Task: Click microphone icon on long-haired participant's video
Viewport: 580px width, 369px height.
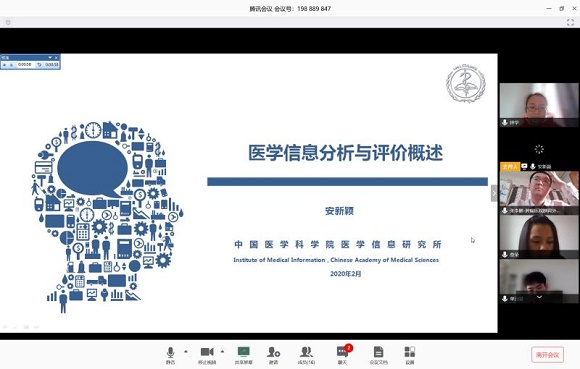Action: pos(505,254)
